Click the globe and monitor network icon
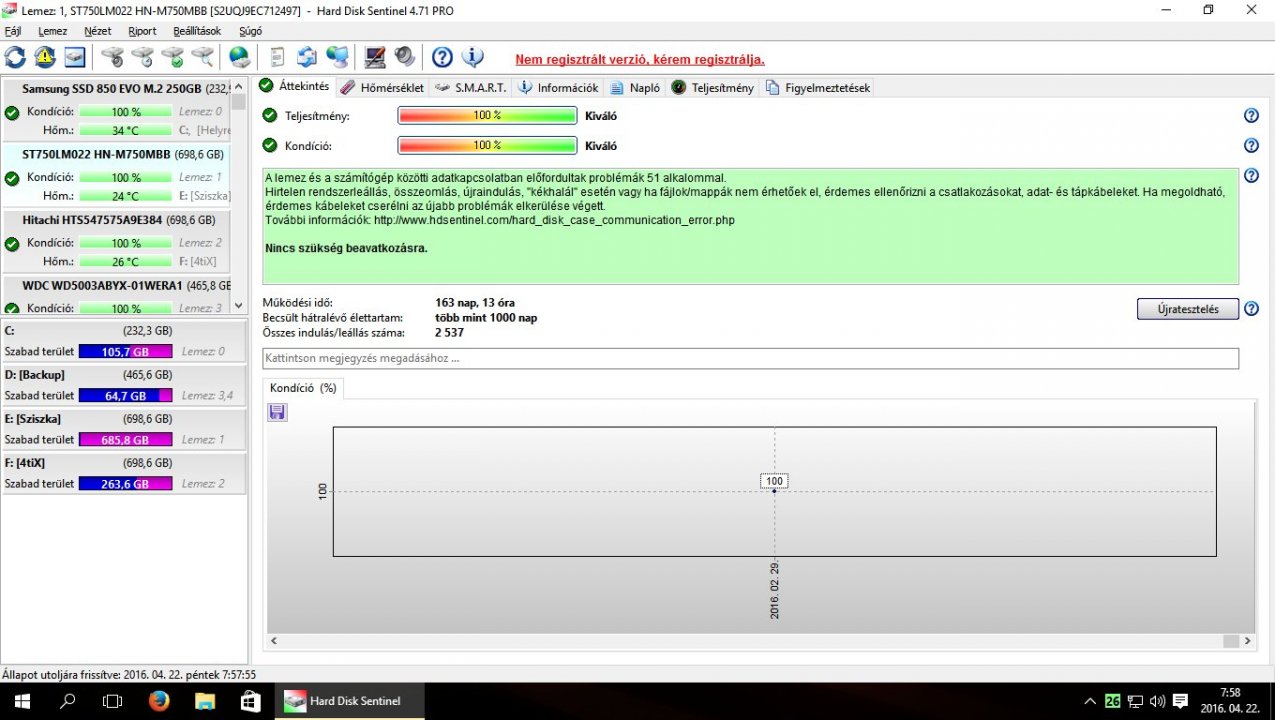This screenshot has width=1275, height=720. click(338, 57)
